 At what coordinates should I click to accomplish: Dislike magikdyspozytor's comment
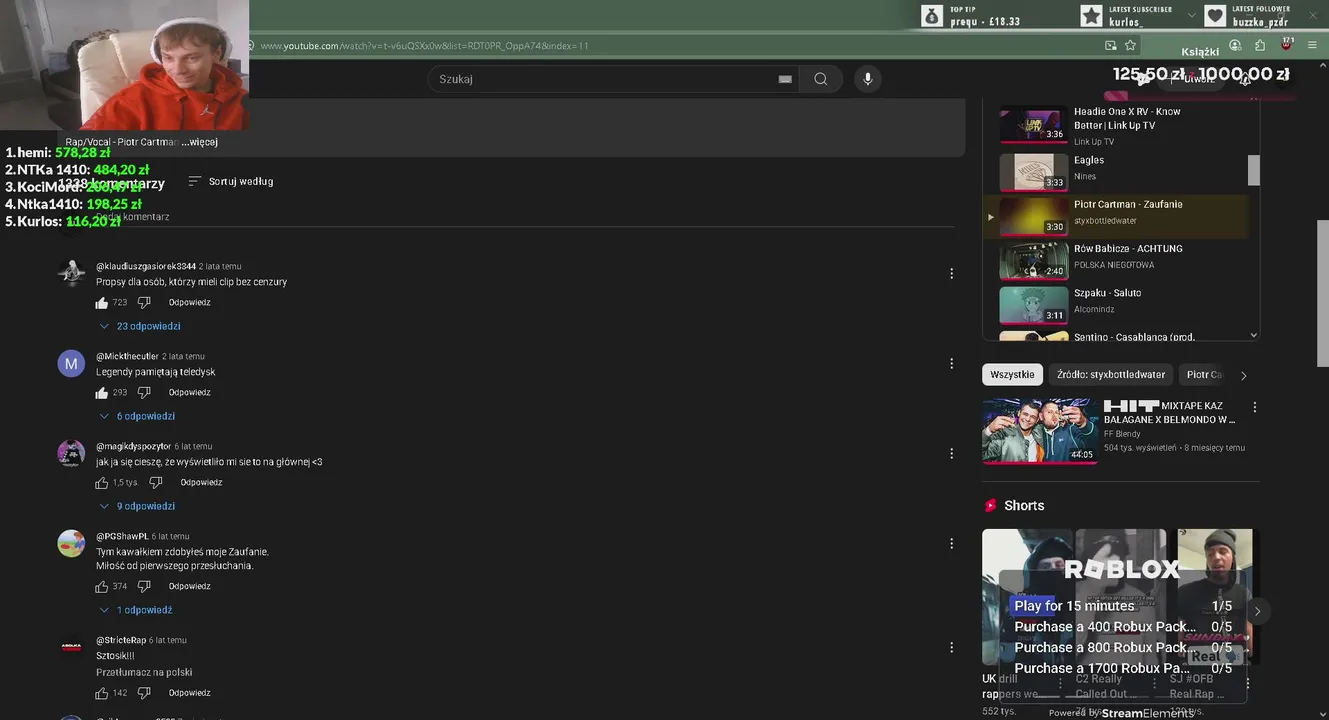156,482
